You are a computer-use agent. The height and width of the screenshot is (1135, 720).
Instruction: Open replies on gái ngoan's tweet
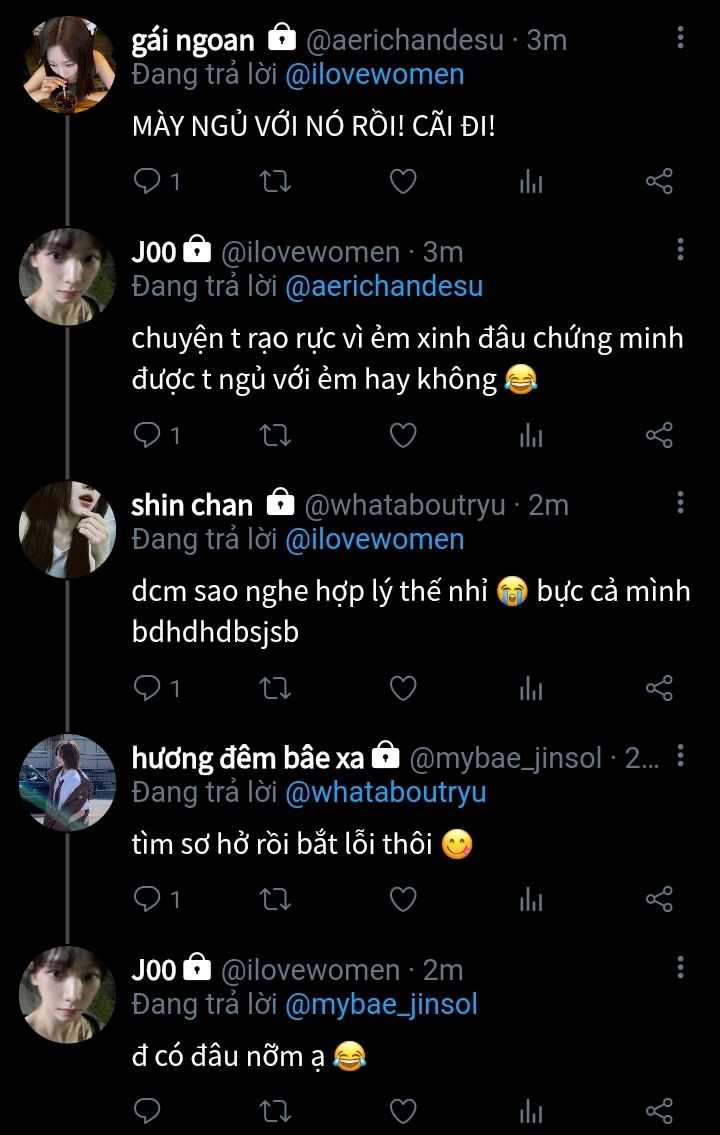(148, 182)
